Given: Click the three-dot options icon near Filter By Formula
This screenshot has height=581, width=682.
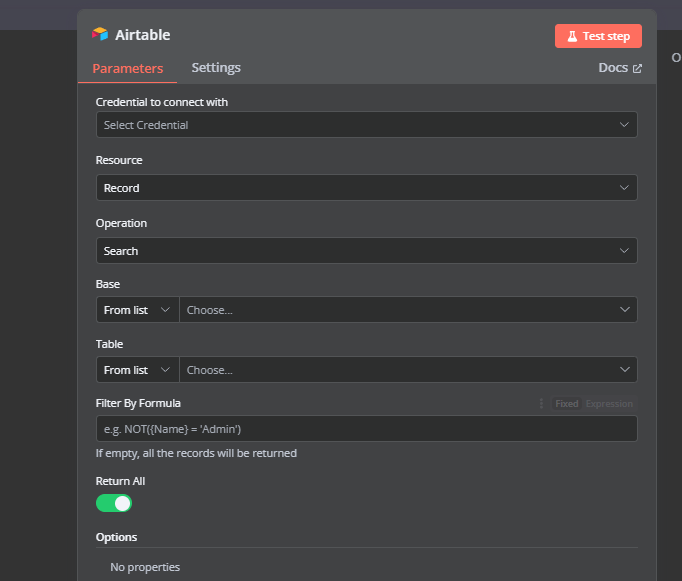Looking at the screenshot, I should click(x=542, y=404).
